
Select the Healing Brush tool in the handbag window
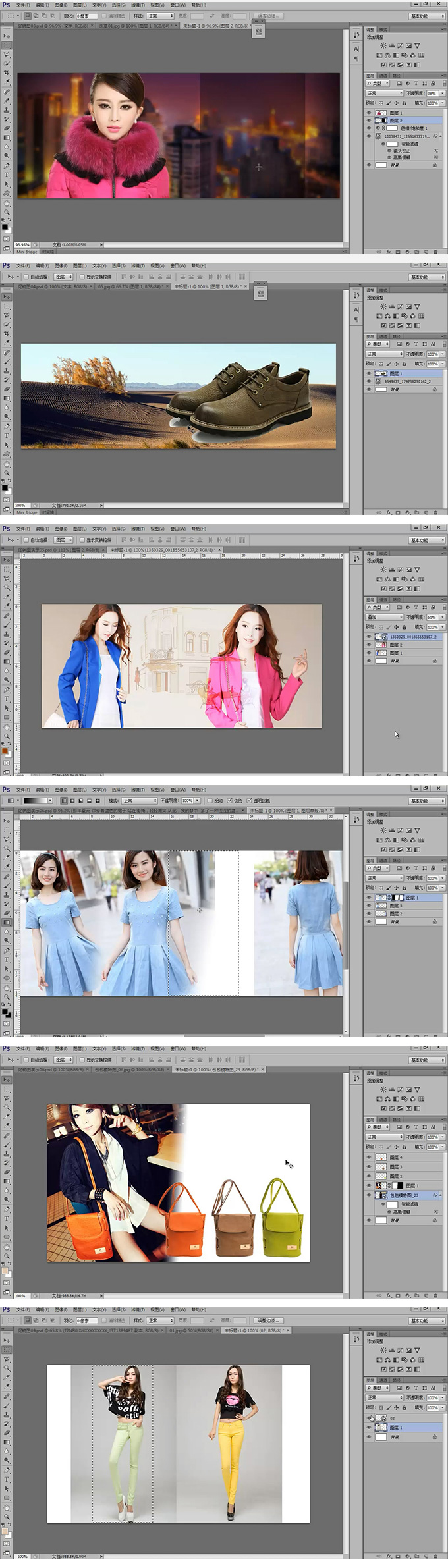(x=7, y=1135)
